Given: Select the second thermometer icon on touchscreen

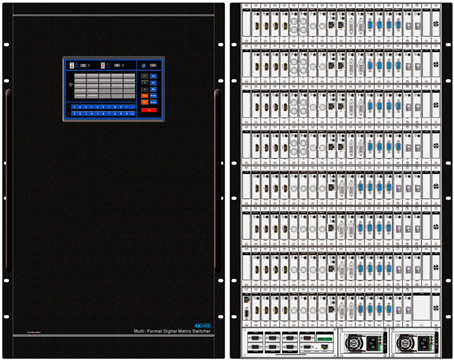Looking at the screenshot, I should click(103, 65).
